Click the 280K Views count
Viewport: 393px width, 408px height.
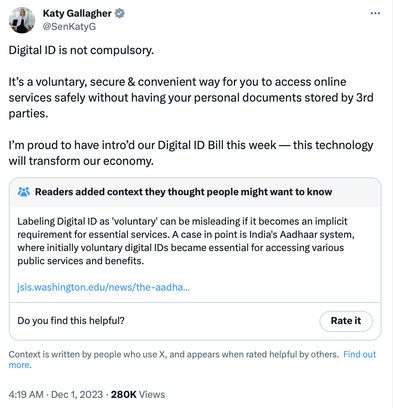138,394
